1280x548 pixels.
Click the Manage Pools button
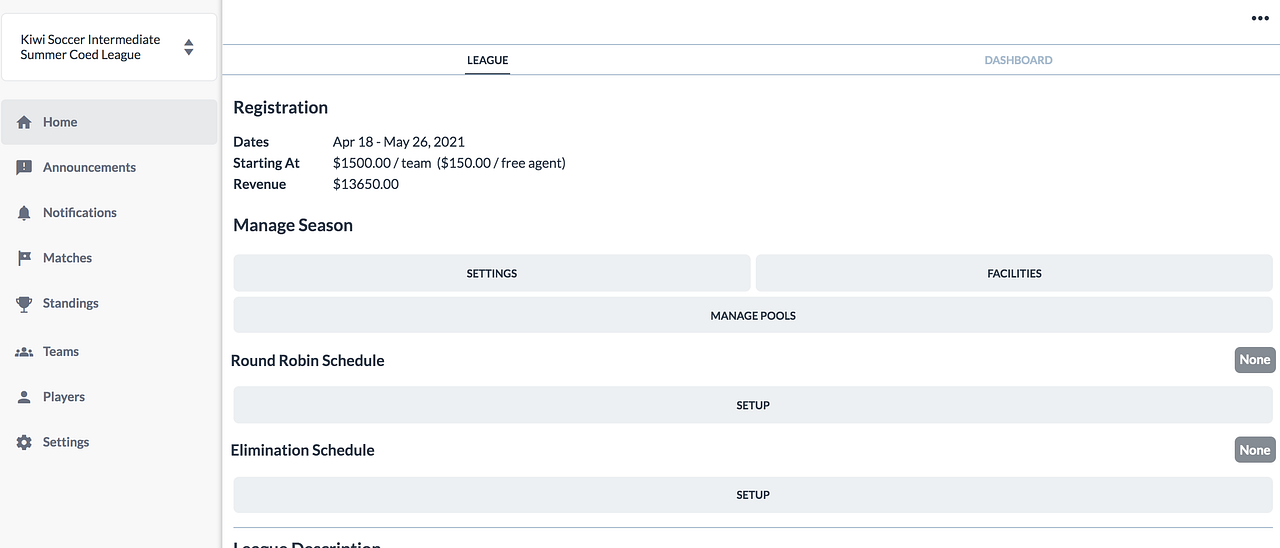(753, 315)
